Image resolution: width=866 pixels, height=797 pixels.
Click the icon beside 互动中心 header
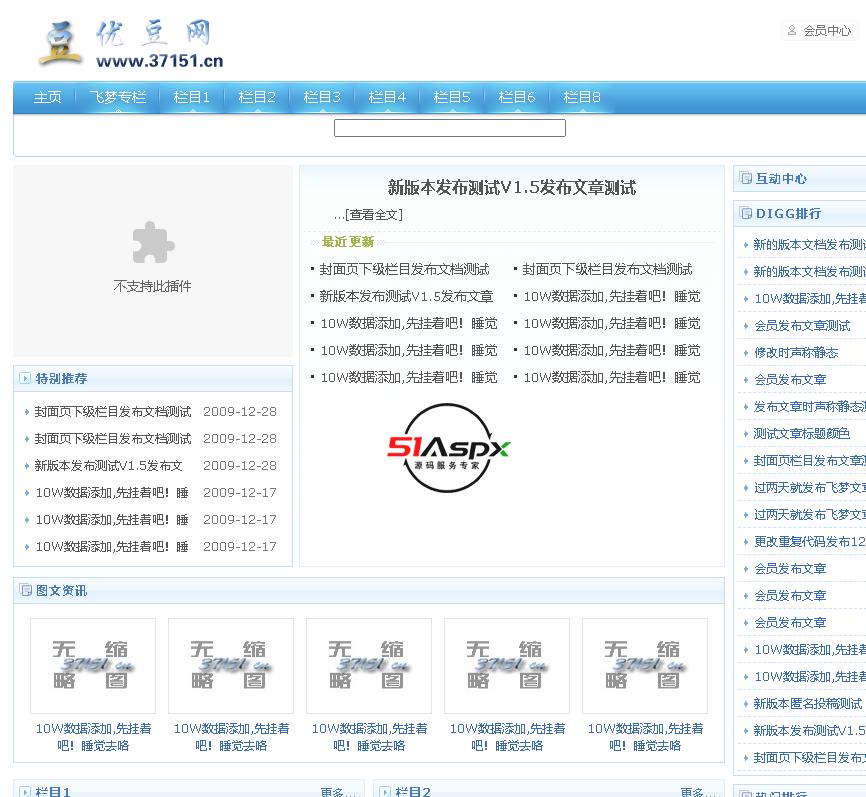[x=745, y=178]
